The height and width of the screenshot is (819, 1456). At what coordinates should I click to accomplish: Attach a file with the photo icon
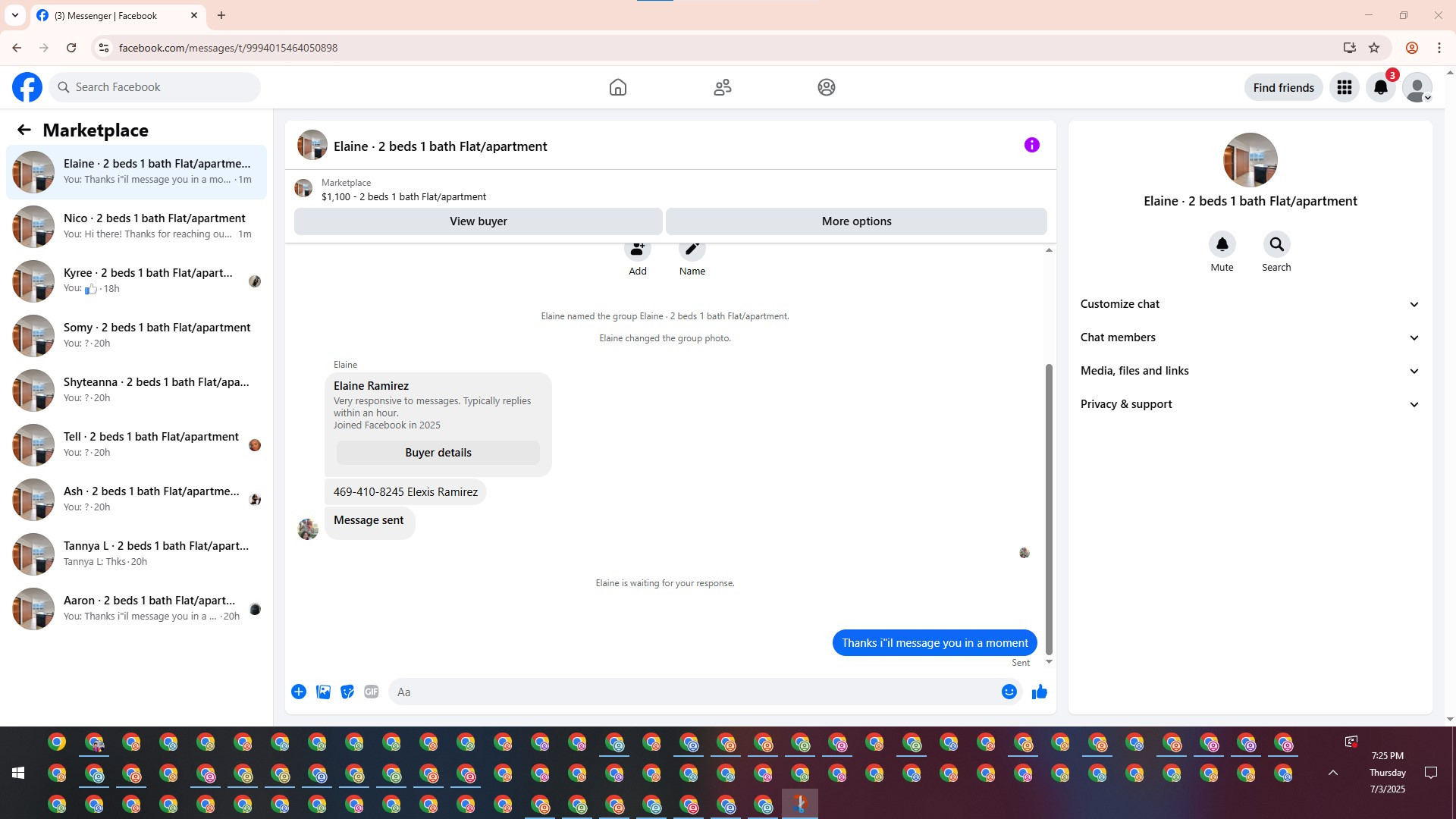[323, 692]
